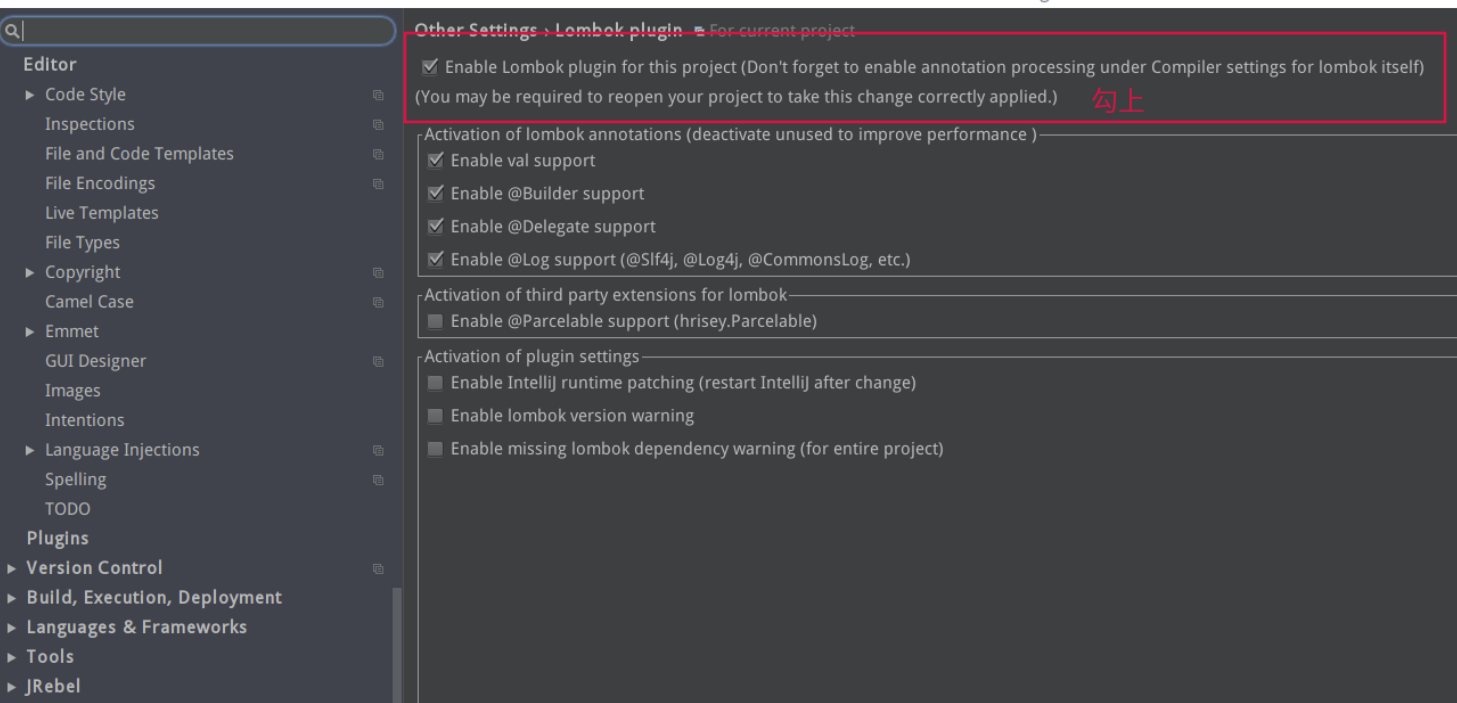Open the Plugins settings page
The height and width of the screenshot is (703, 1457).
[x=57, y=538]
